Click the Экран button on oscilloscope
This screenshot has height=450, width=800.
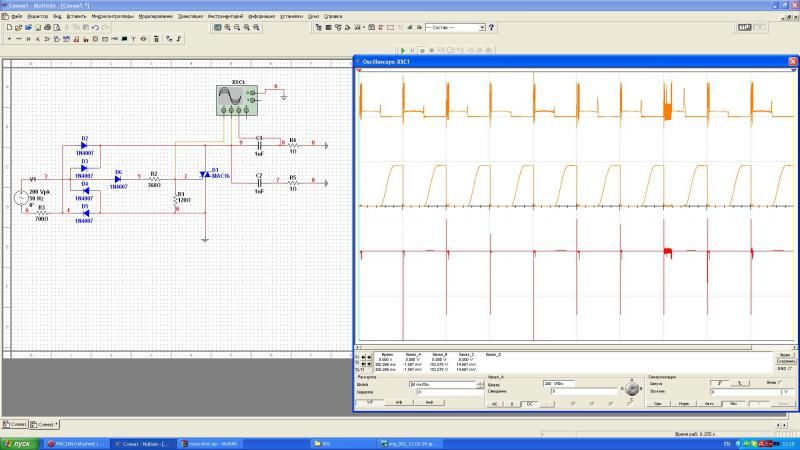click(785, 355)
